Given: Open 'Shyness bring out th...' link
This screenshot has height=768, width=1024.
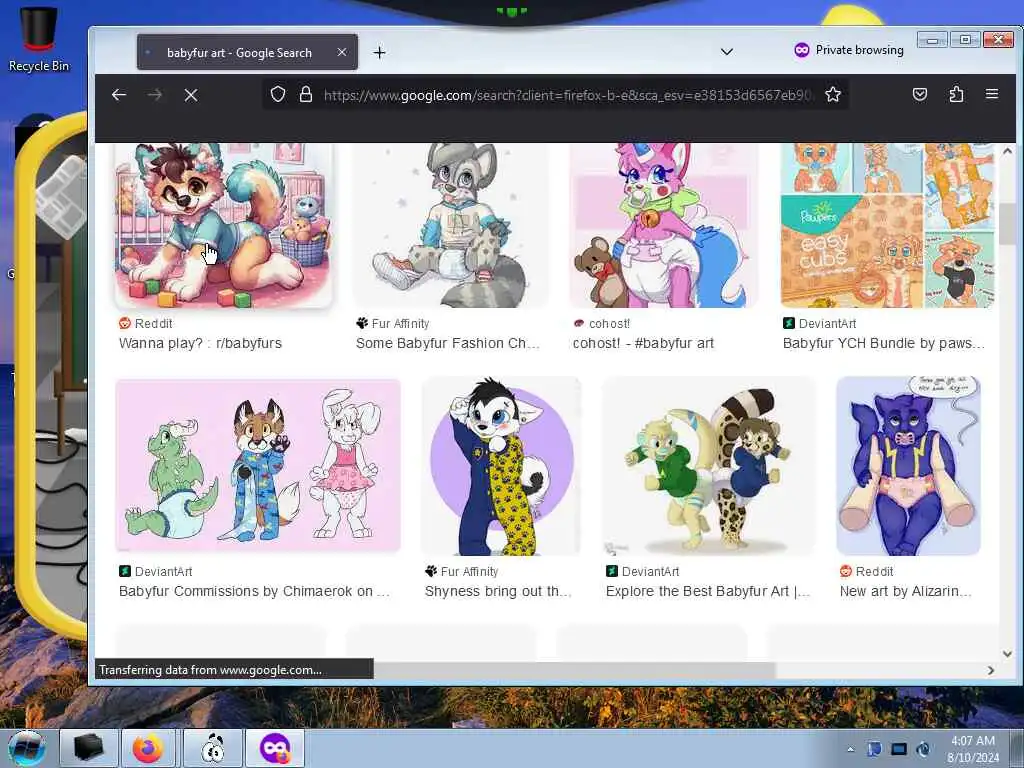Looking at the screenshot, I should 498,591.
